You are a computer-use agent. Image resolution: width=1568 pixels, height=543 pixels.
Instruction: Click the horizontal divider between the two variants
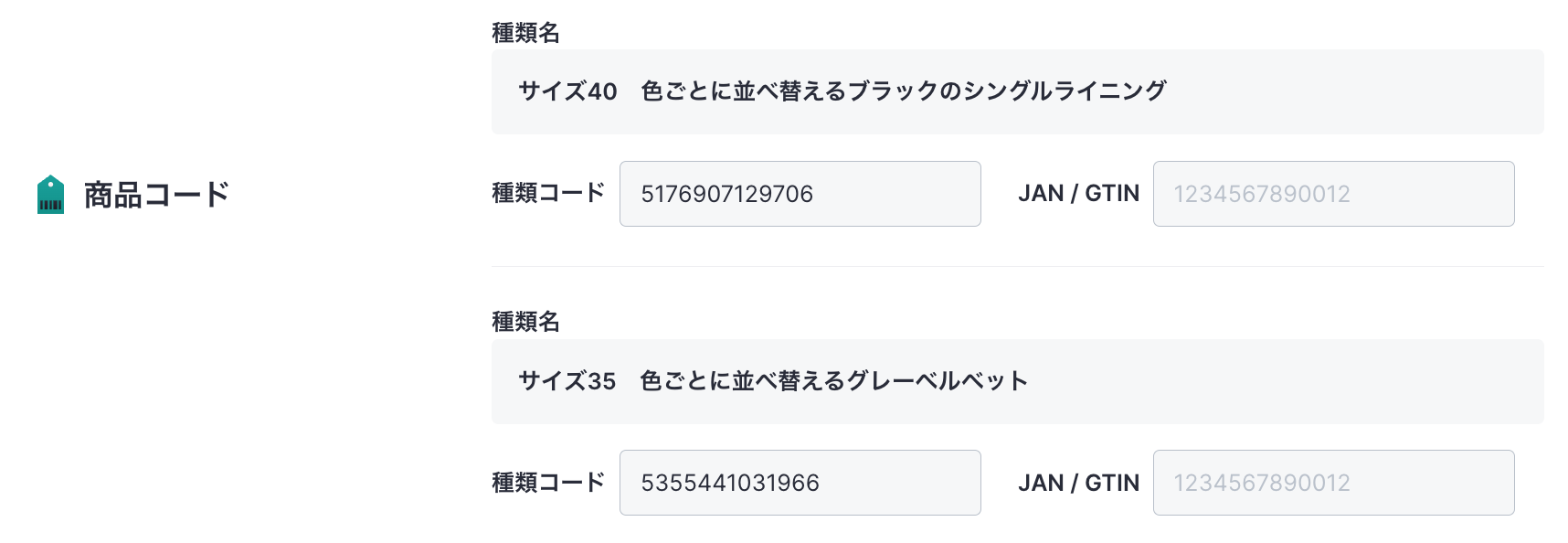coord(1018,267)
